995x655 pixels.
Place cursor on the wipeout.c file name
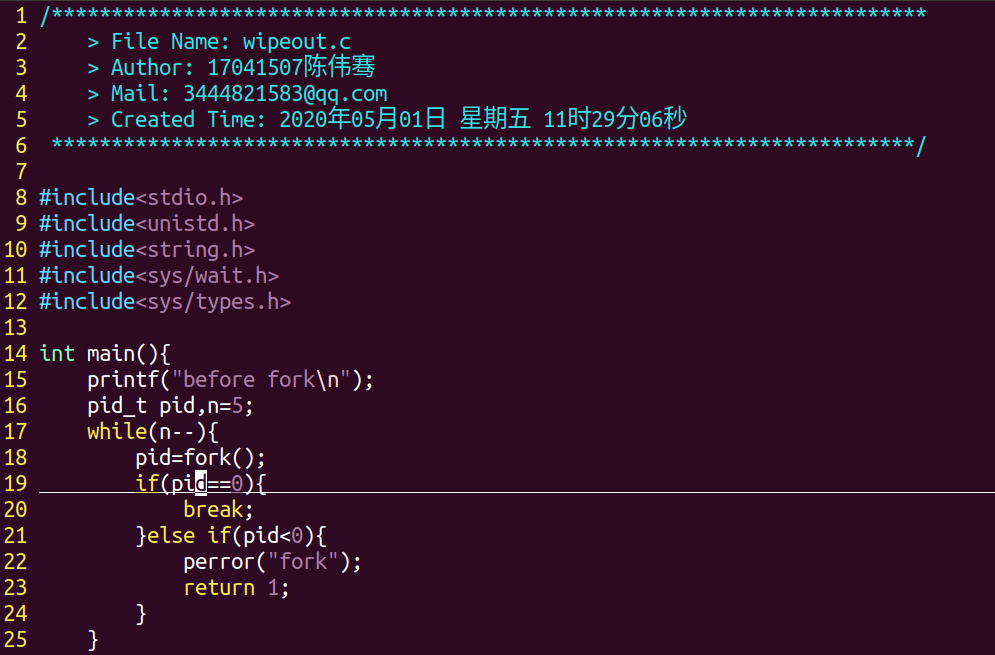pos(302,42)
